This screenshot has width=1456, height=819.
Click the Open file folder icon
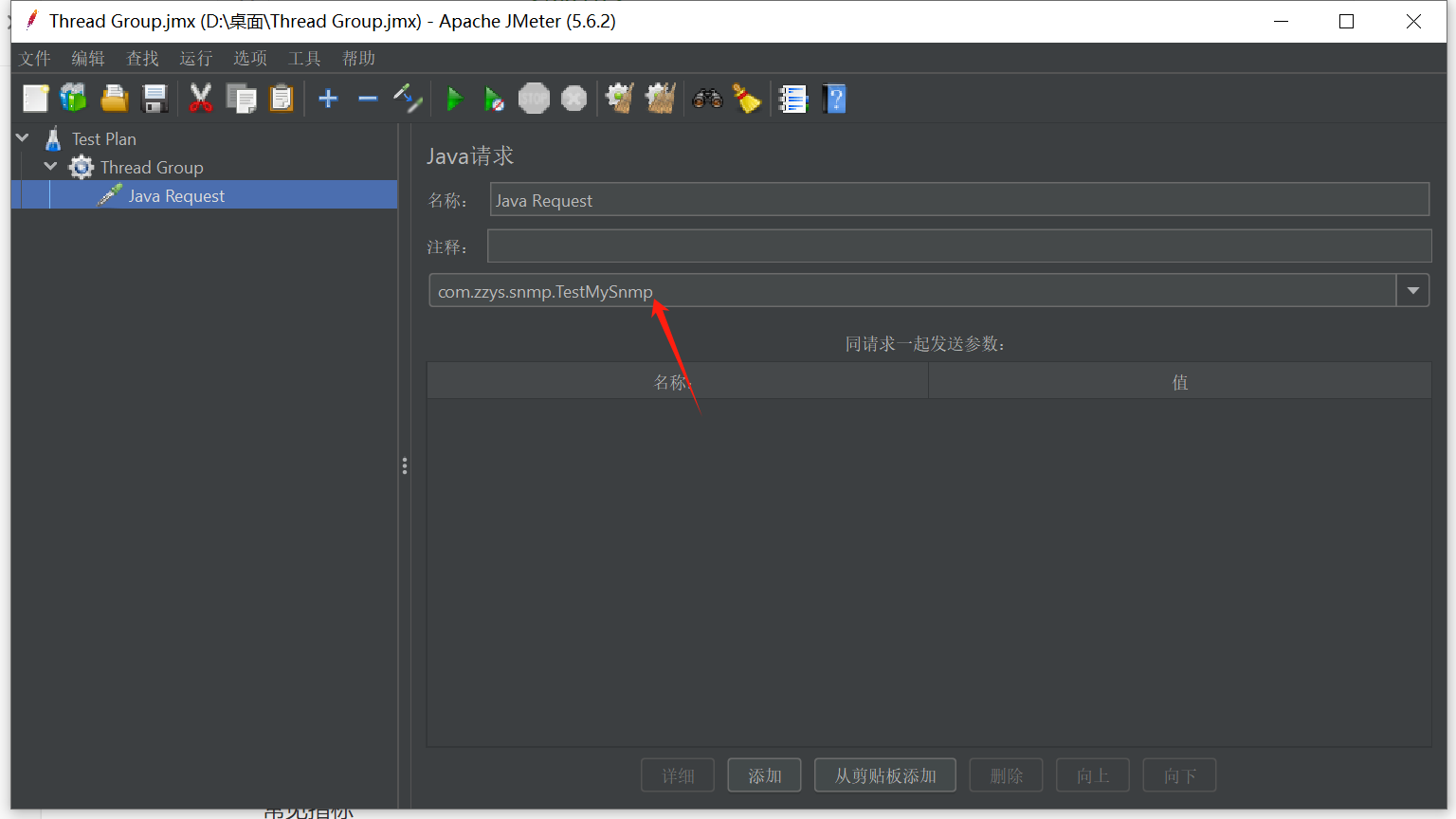[114, 99]
